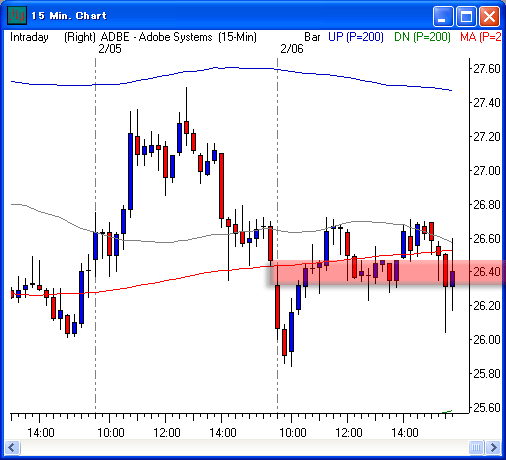Click the 2/06 date marker label
506x460 pixels.
click(x=292, y=49)
